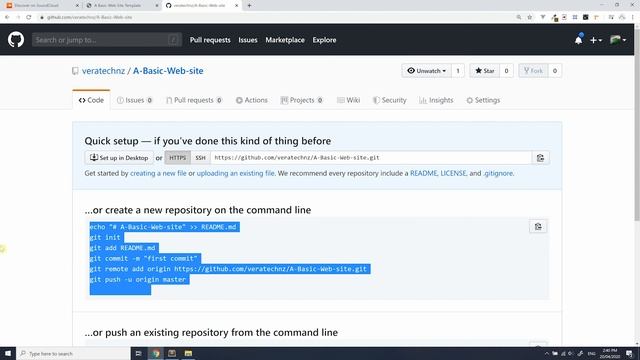
Task: Open the Security tab
Action: point(389,100)
